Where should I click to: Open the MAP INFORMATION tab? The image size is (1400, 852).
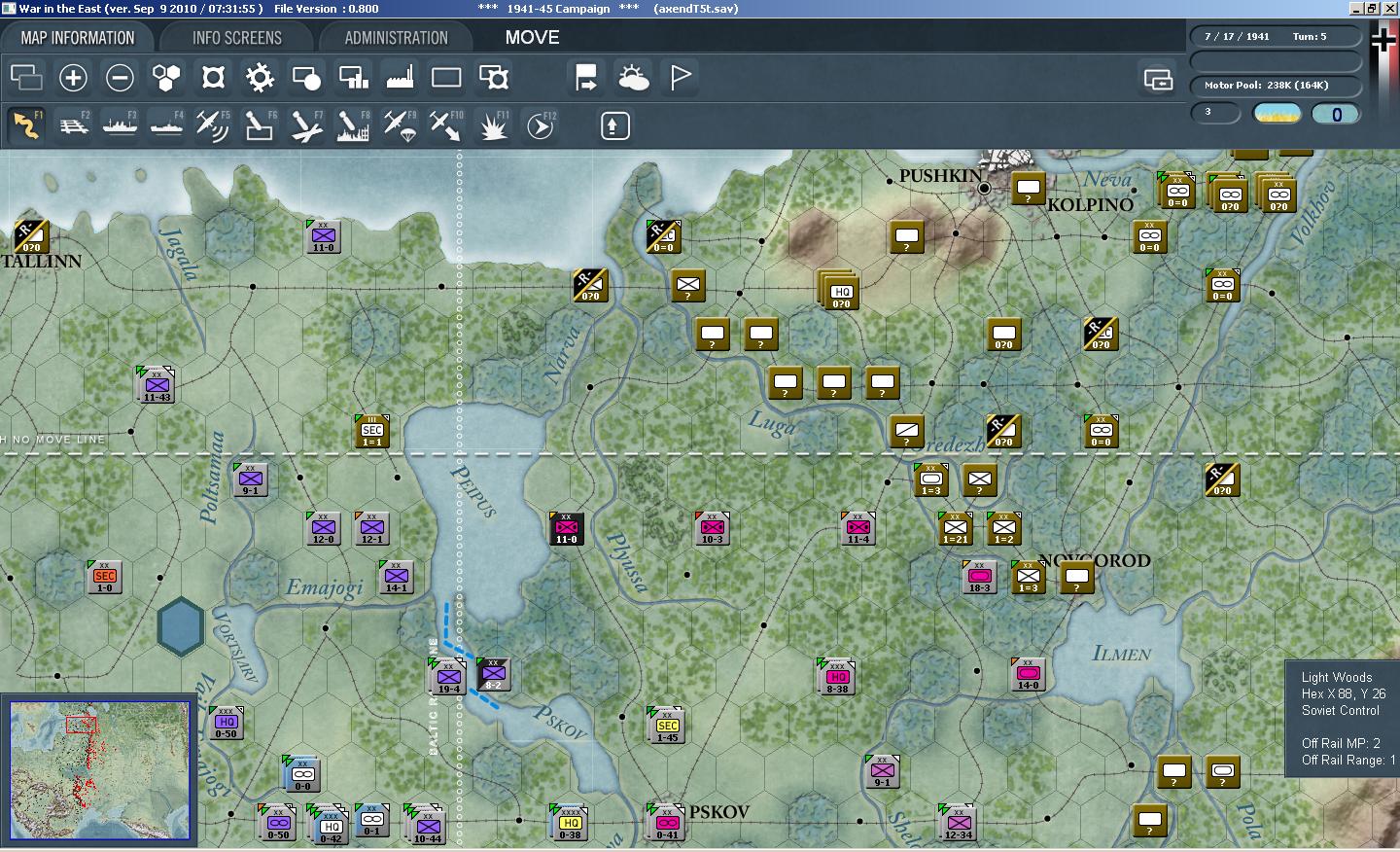(78, 38)
